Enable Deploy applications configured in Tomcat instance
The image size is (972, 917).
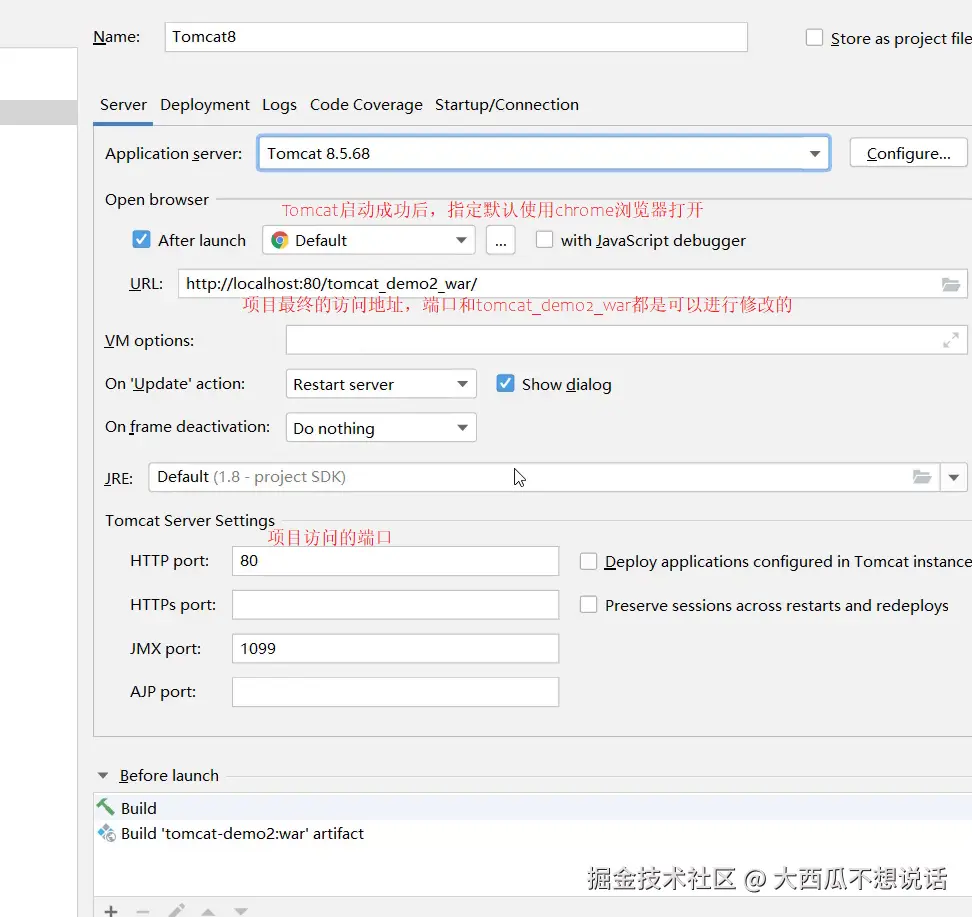[x=588, y=561]
